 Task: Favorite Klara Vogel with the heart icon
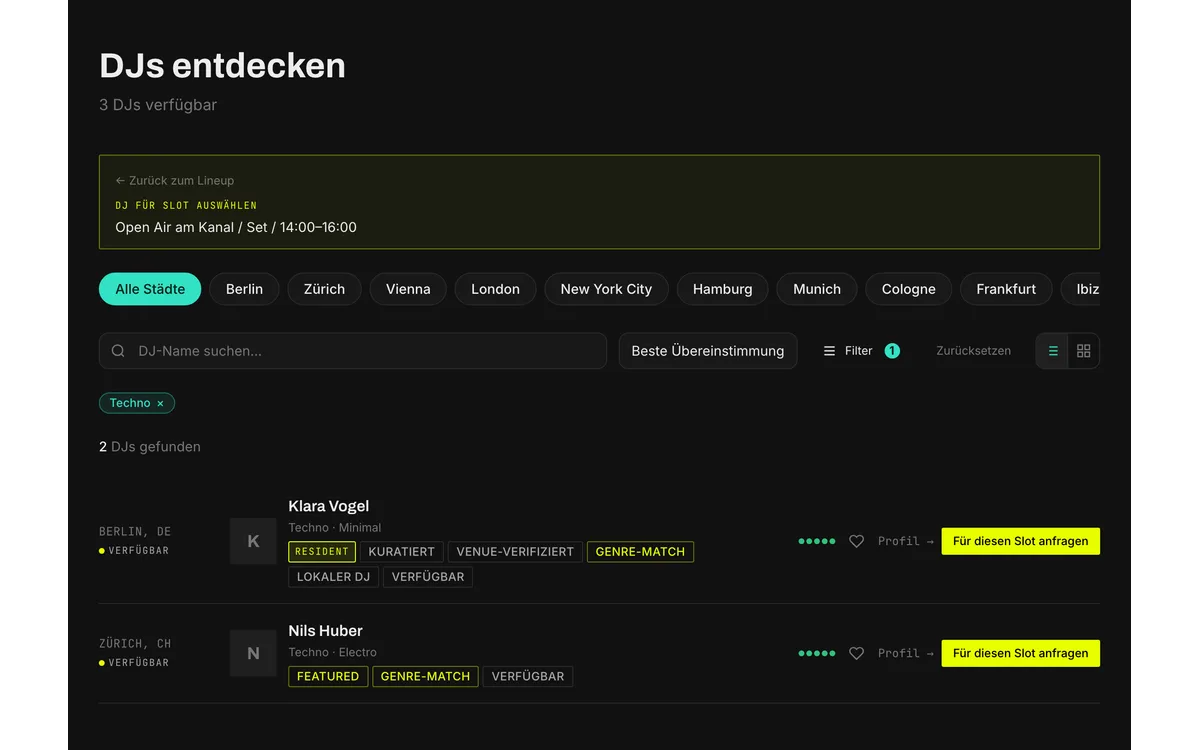click(856, 541)
